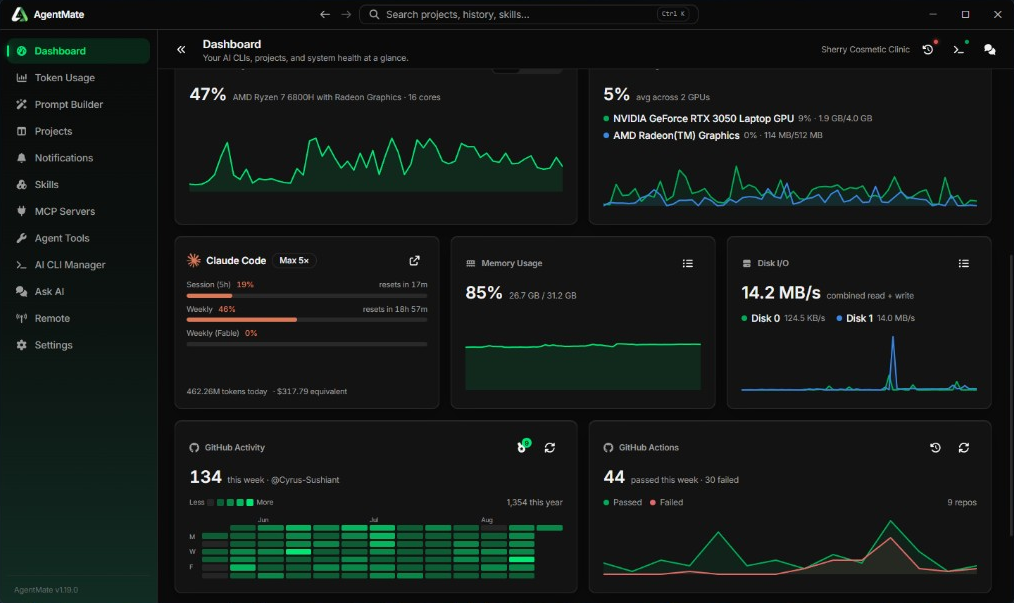Toggle Disk 0 legend entry
The width and height of the screenshot is (1014, 603).
tap(783, 318)
